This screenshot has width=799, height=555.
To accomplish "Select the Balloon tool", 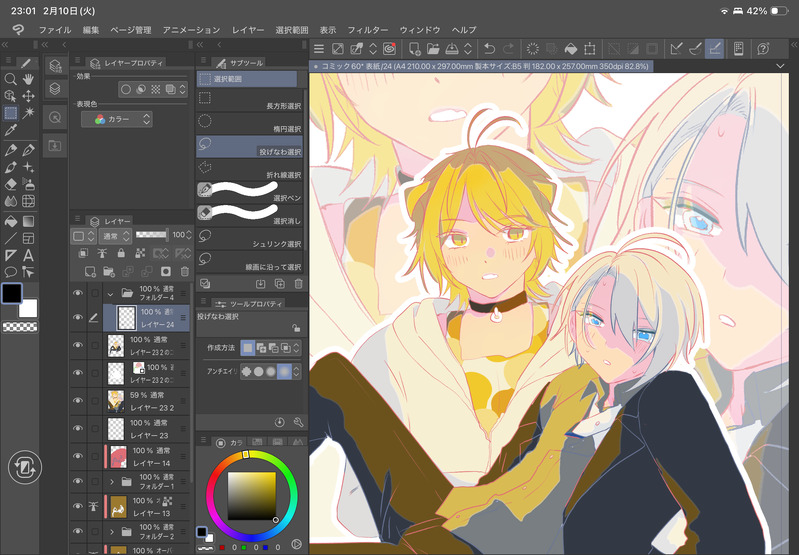I will click(x=10, y=272).
